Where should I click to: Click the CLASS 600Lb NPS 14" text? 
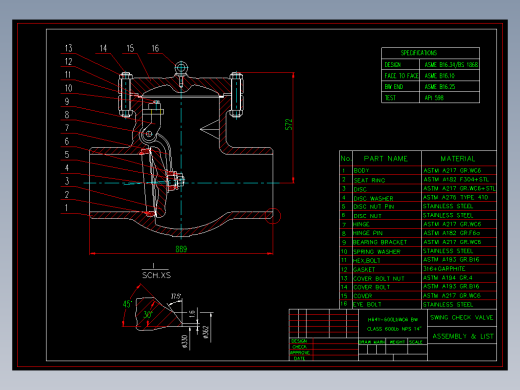pos(394,329)
